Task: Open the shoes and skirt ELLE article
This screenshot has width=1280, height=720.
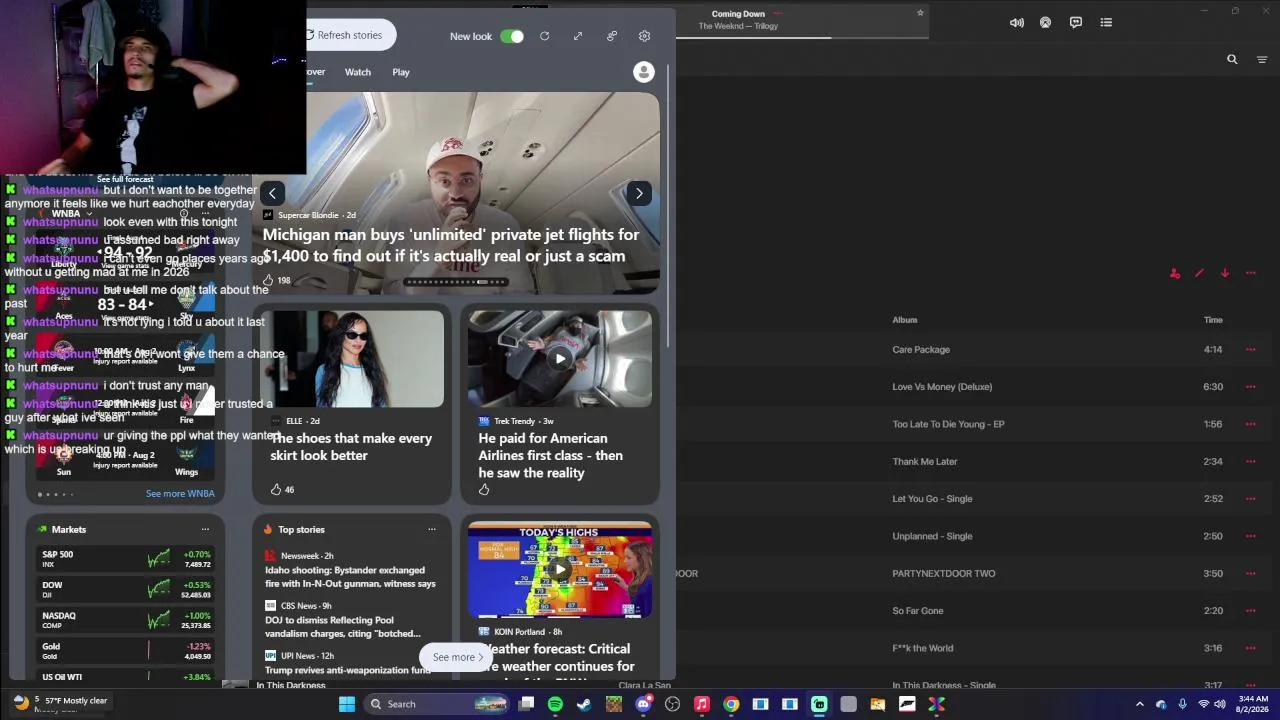Action: coord(351,446)
